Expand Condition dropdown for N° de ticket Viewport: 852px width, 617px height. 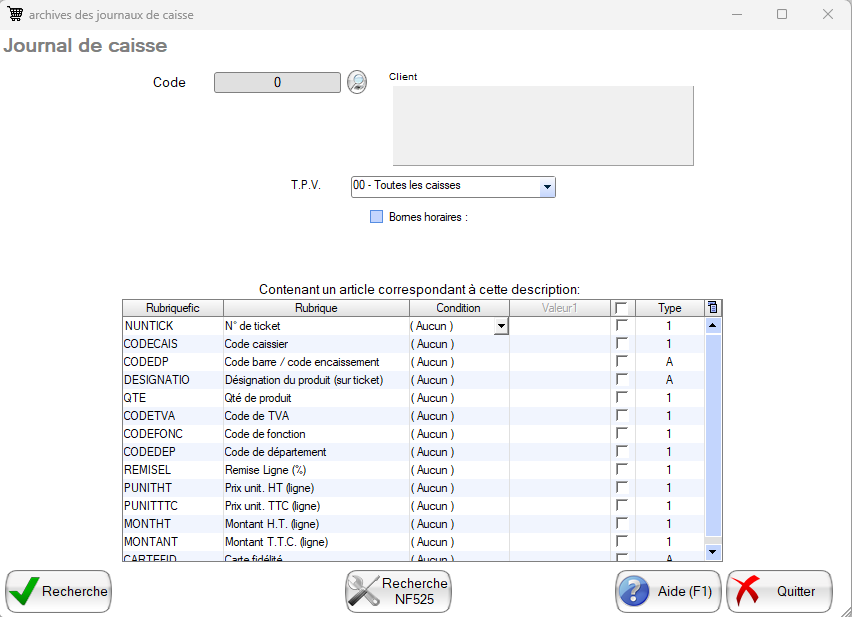[x=501, y=326]
